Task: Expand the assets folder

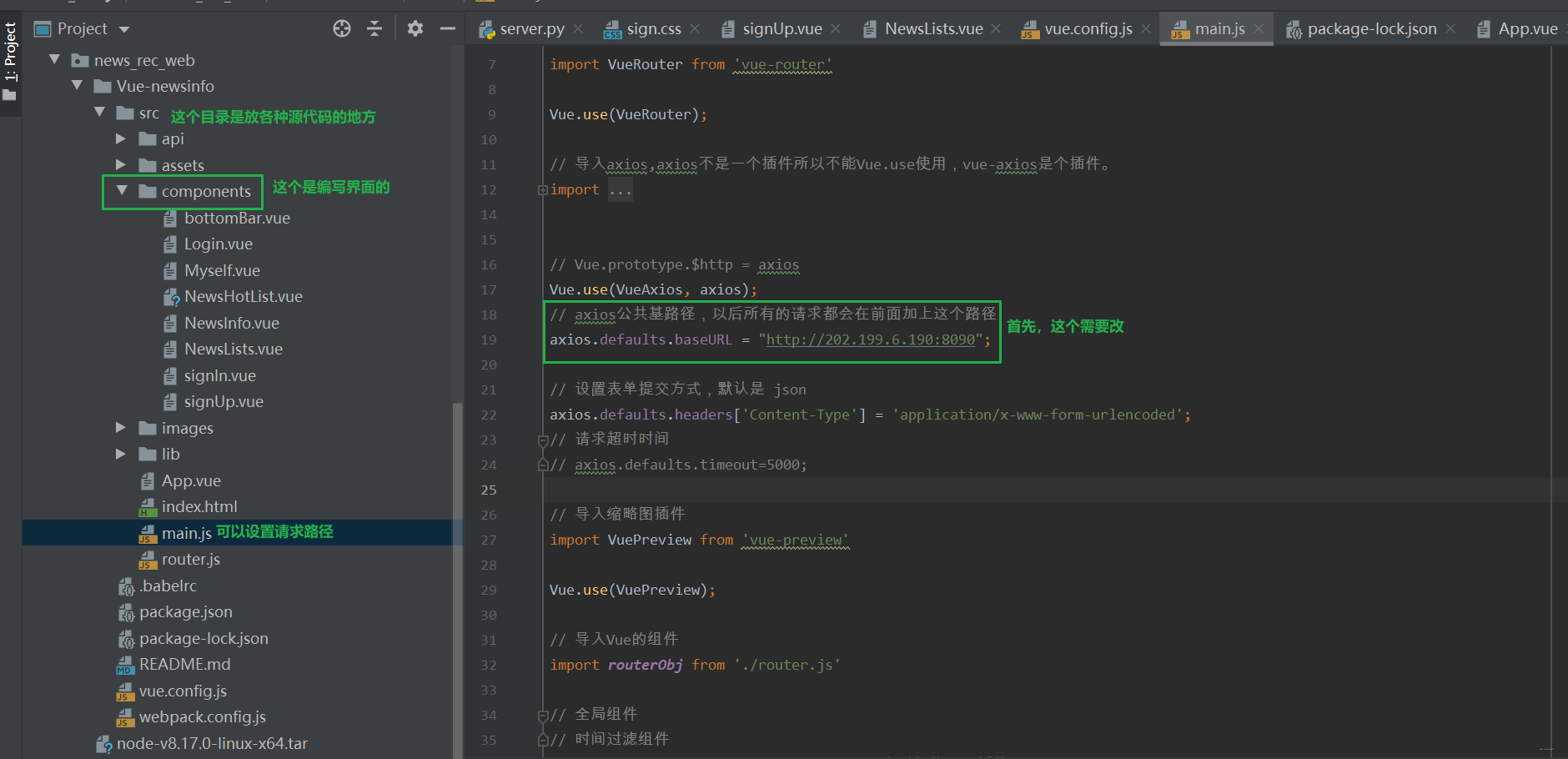Action: click(x=121, y=165)
